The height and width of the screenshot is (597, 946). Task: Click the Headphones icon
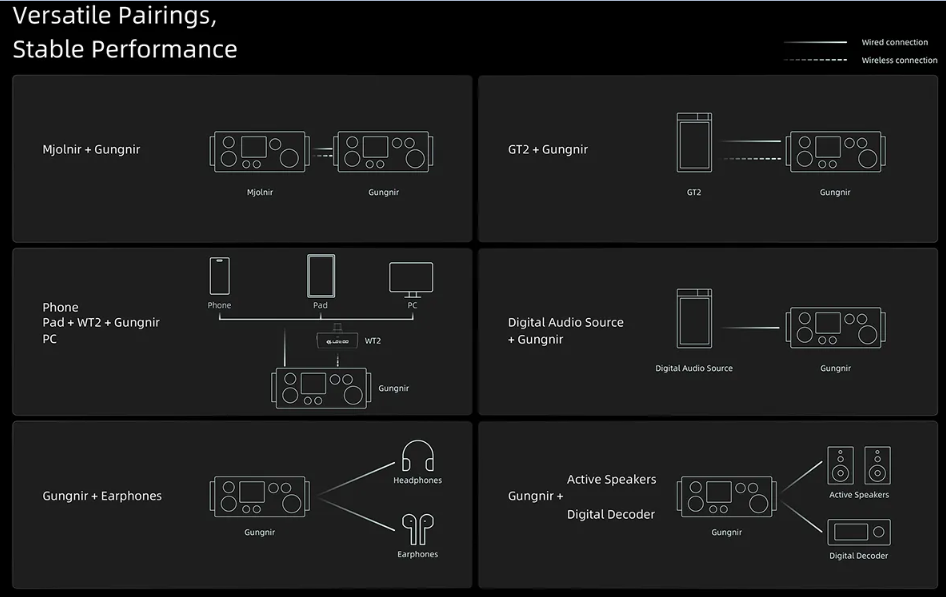pos(417,456)
